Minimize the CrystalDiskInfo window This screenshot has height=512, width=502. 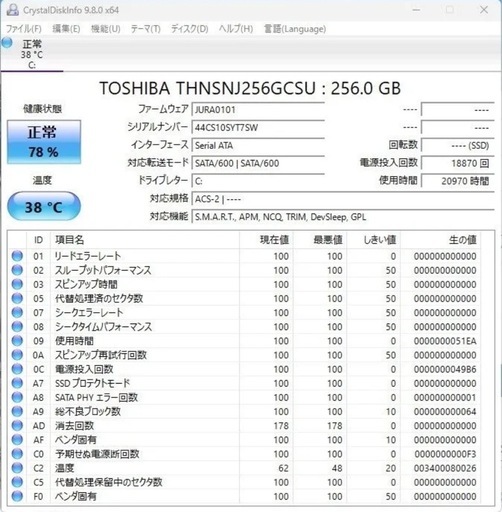point(416,10)
